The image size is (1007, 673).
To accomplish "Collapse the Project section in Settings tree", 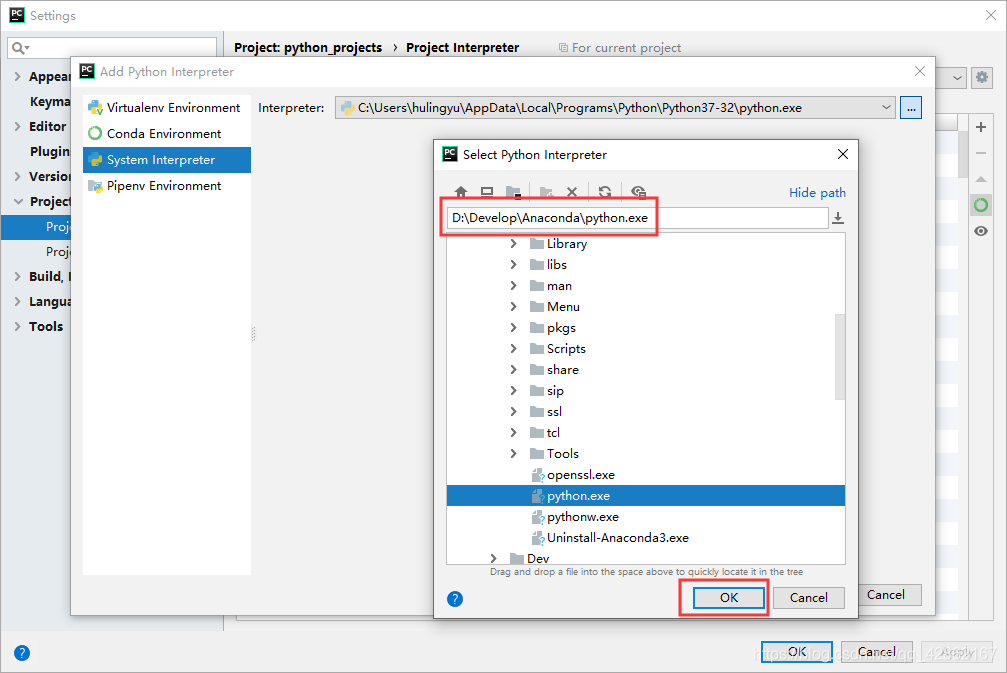I will pos(17,202).
